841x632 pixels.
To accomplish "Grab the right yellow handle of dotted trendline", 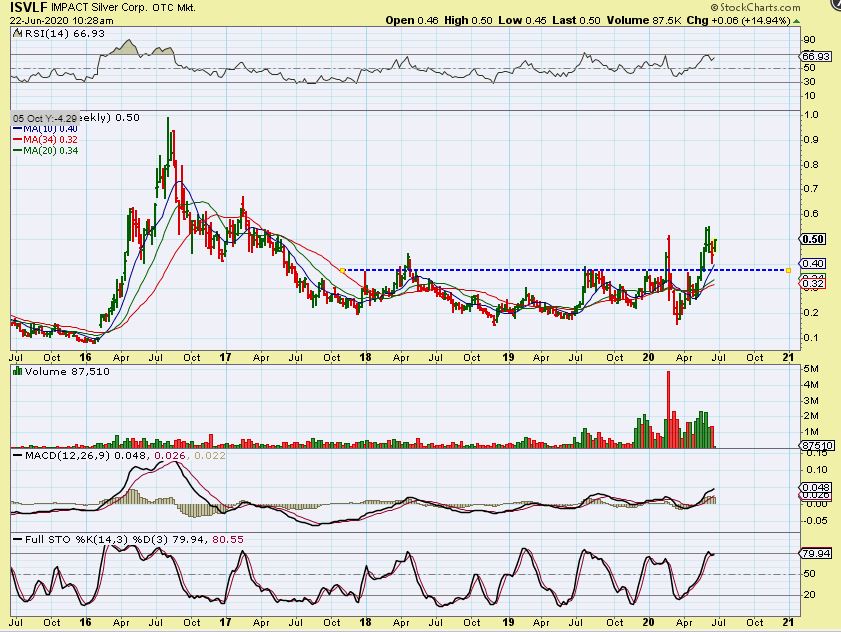I will coord(788,270).
